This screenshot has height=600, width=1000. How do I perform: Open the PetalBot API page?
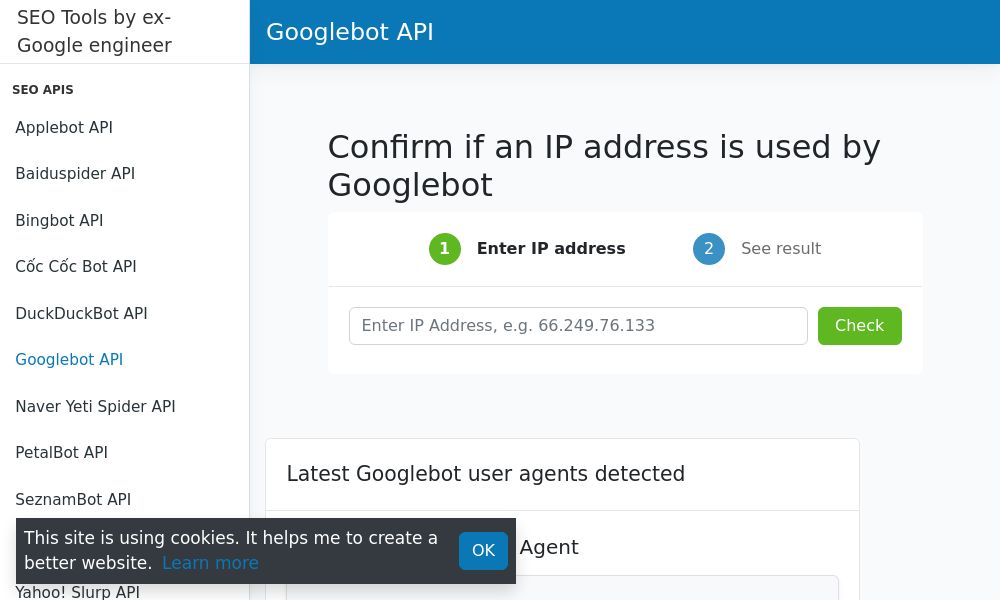(x=61, y=453)
